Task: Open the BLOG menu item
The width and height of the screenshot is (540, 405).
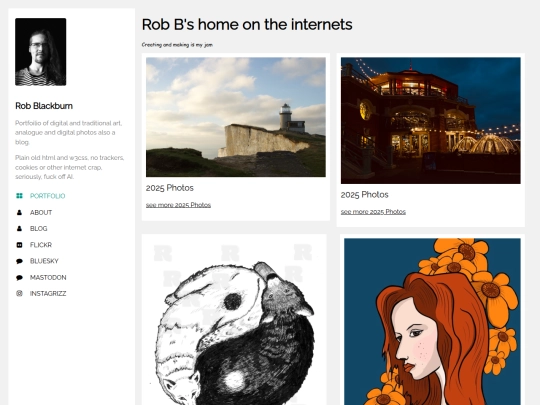Action: [39, 229]
